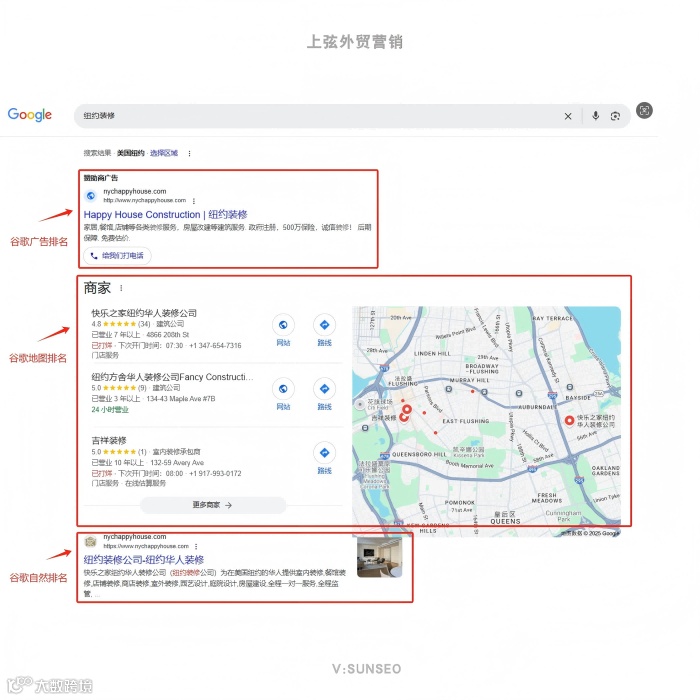Click the 吉祥装修 map pin

click(x=403, y=417)
